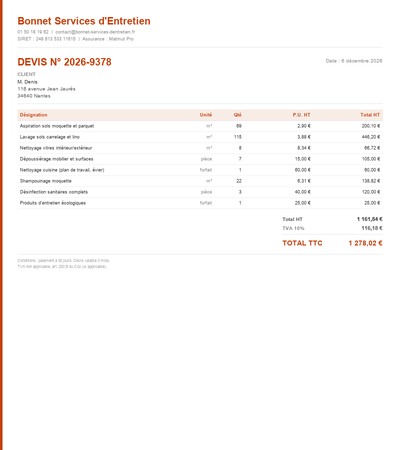This screenshot has height=450, width=400.
Task: Click the TOTAL TTC amount 1 278,02 €
Action: pyautogui.click(x=365, y=243)
